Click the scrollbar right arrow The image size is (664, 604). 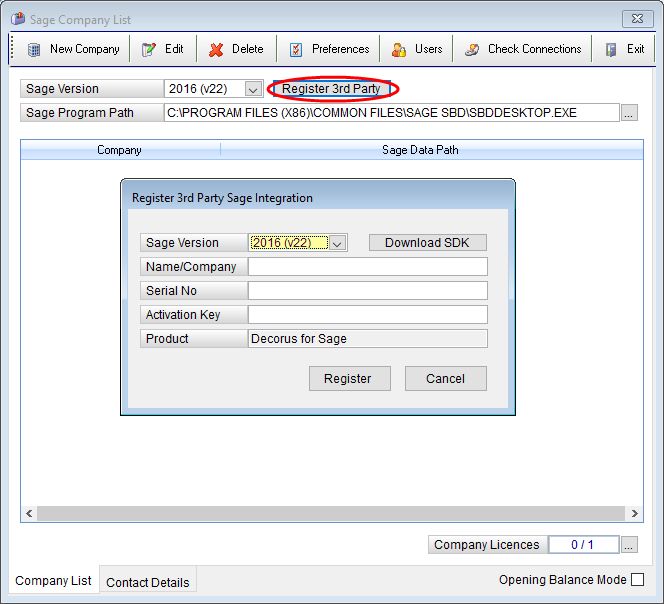click(634, 513)
